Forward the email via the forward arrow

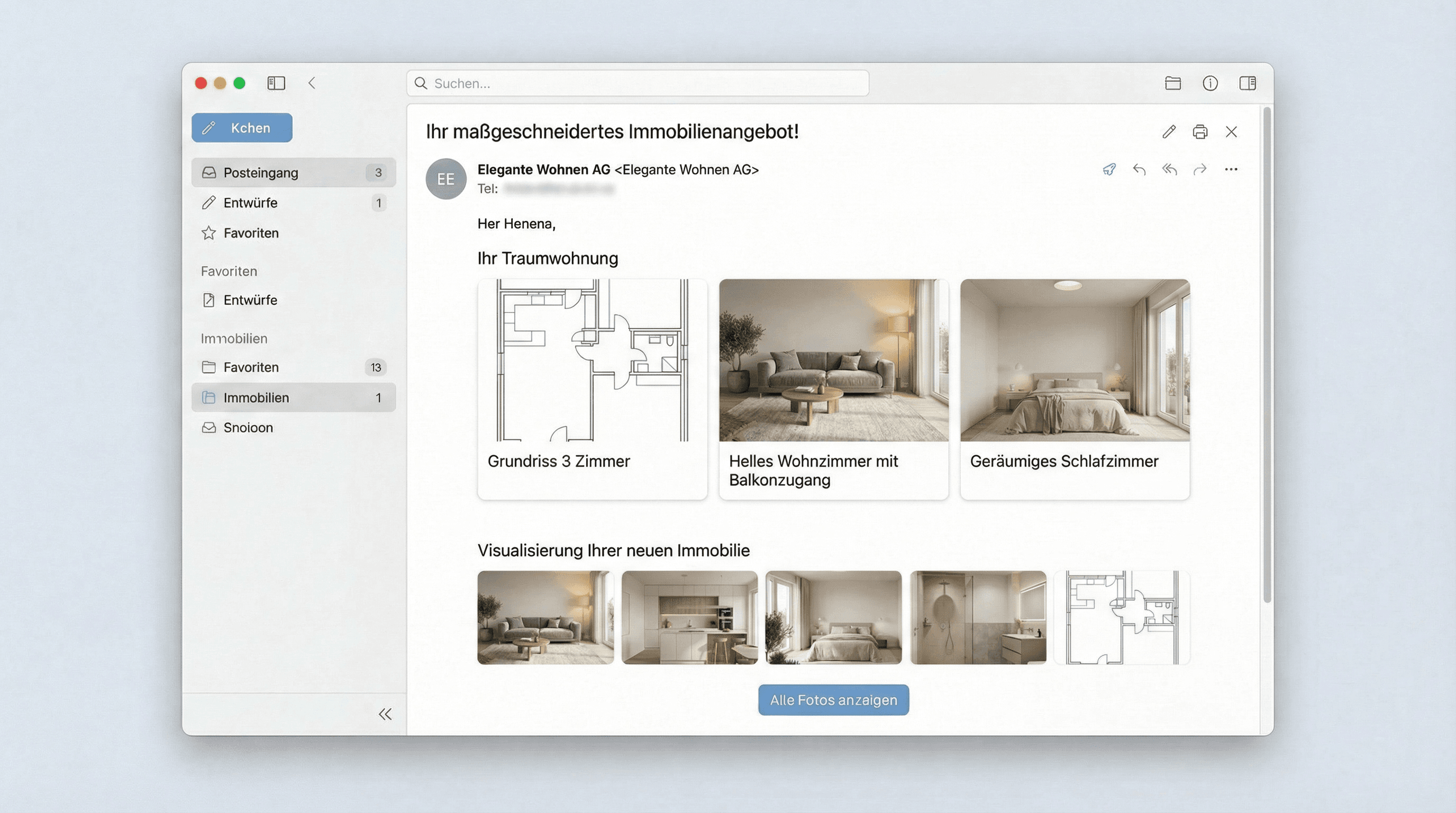[x=1200, y=169]
